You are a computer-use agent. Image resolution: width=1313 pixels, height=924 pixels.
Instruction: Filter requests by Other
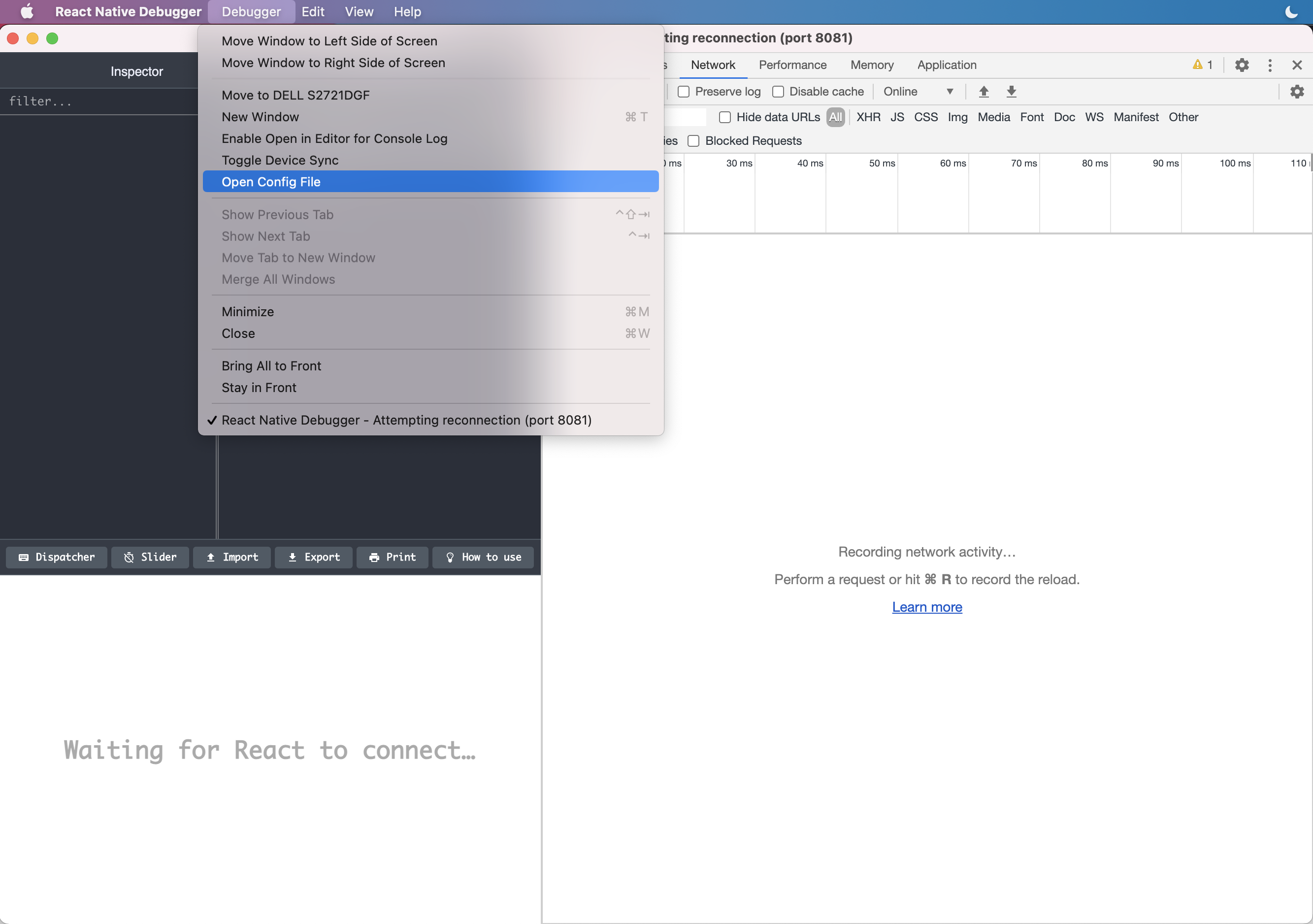(x=1183, y=117)
